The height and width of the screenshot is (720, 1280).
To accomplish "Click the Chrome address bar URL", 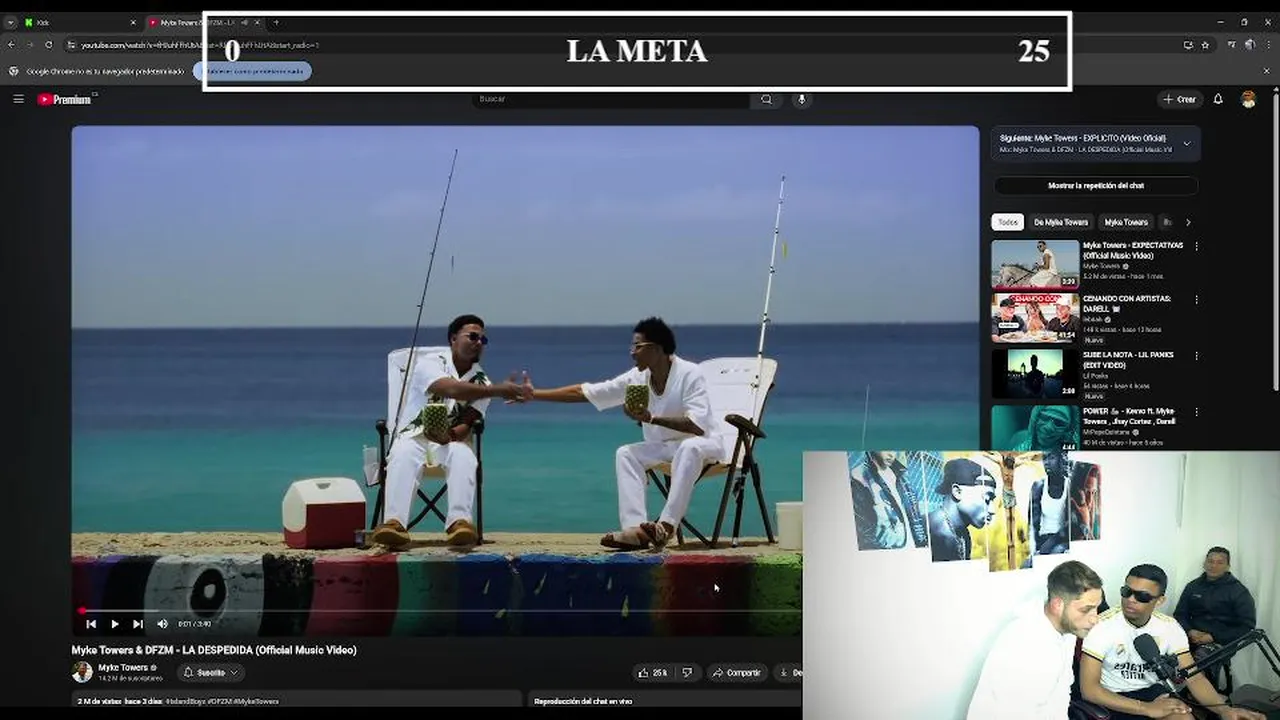I will [x=200, y=45].
